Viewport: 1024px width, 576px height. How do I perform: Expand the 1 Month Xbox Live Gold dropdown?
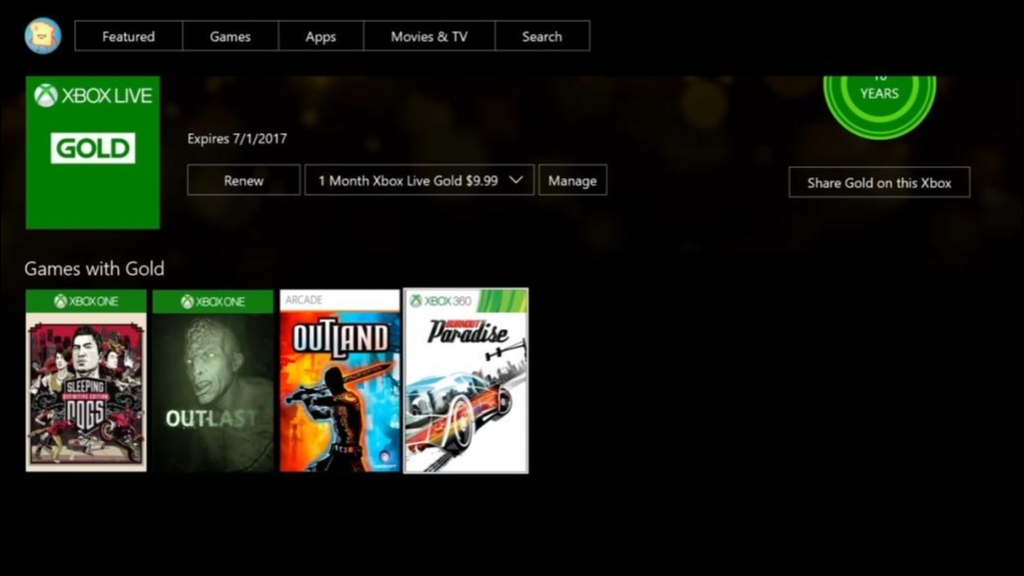point(418,180)
